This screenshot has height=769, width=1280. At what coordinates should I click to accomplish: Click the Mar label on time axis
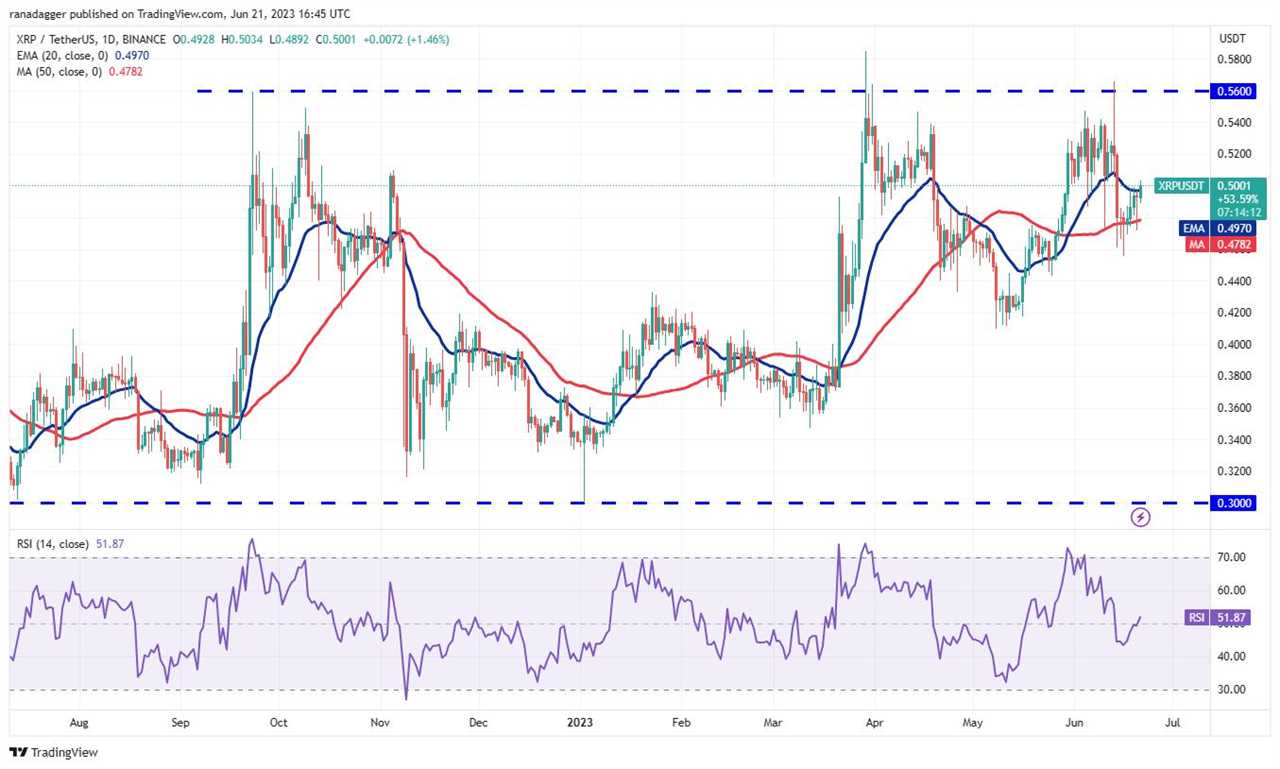[x=773, y=721]
